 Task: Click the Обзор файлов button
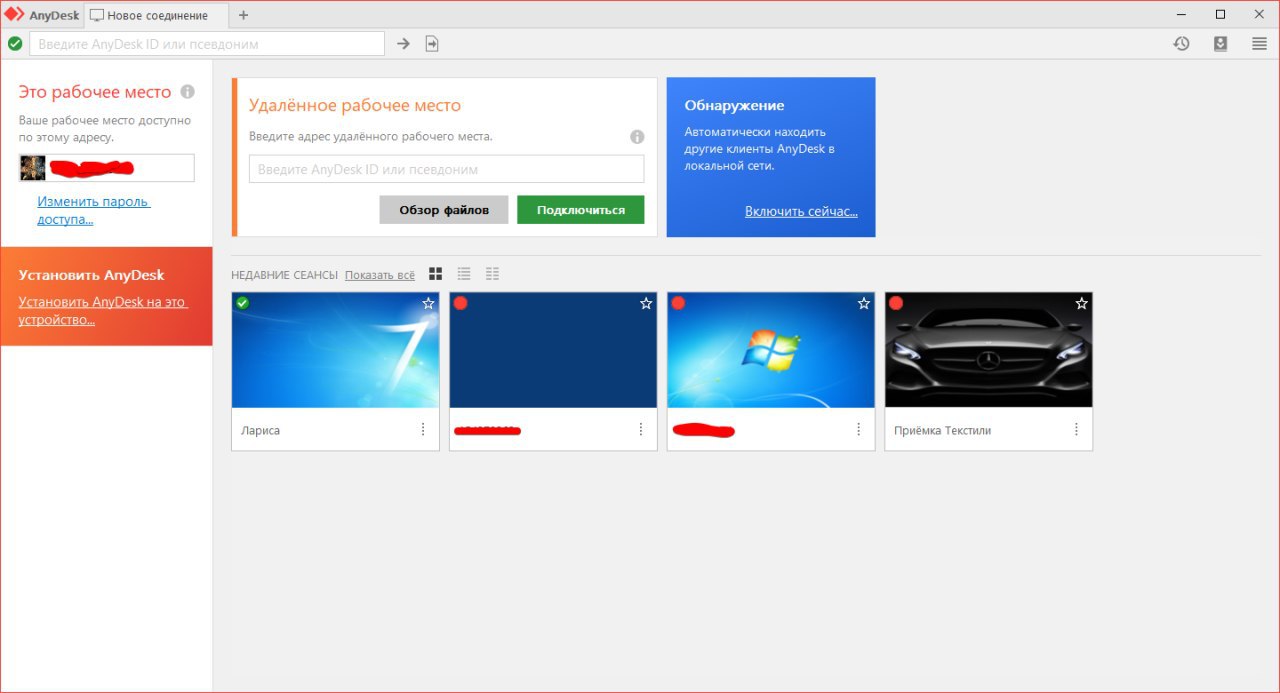click(444, 210)
